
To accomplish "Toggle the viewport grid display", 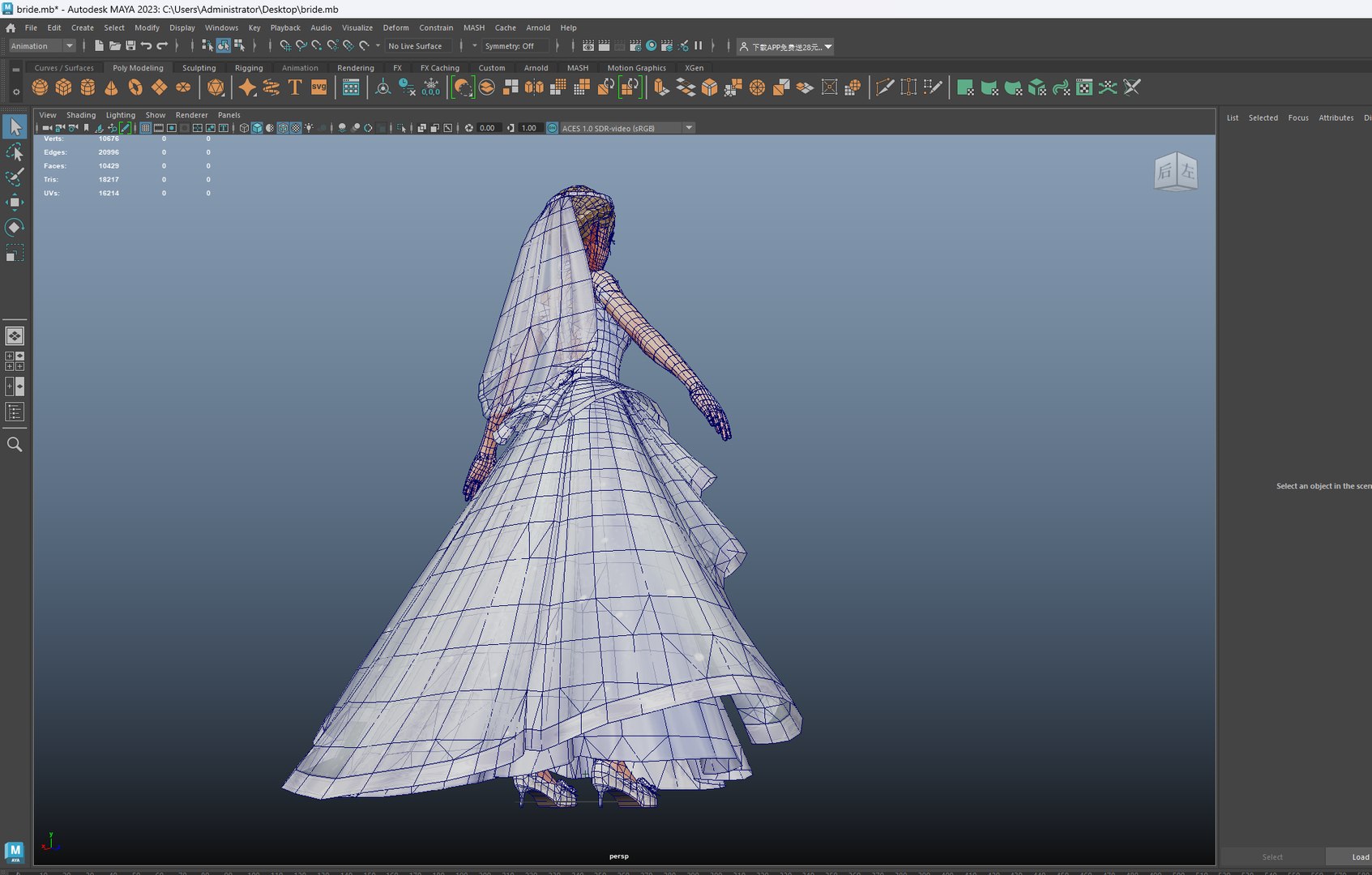I will point(146,128).
